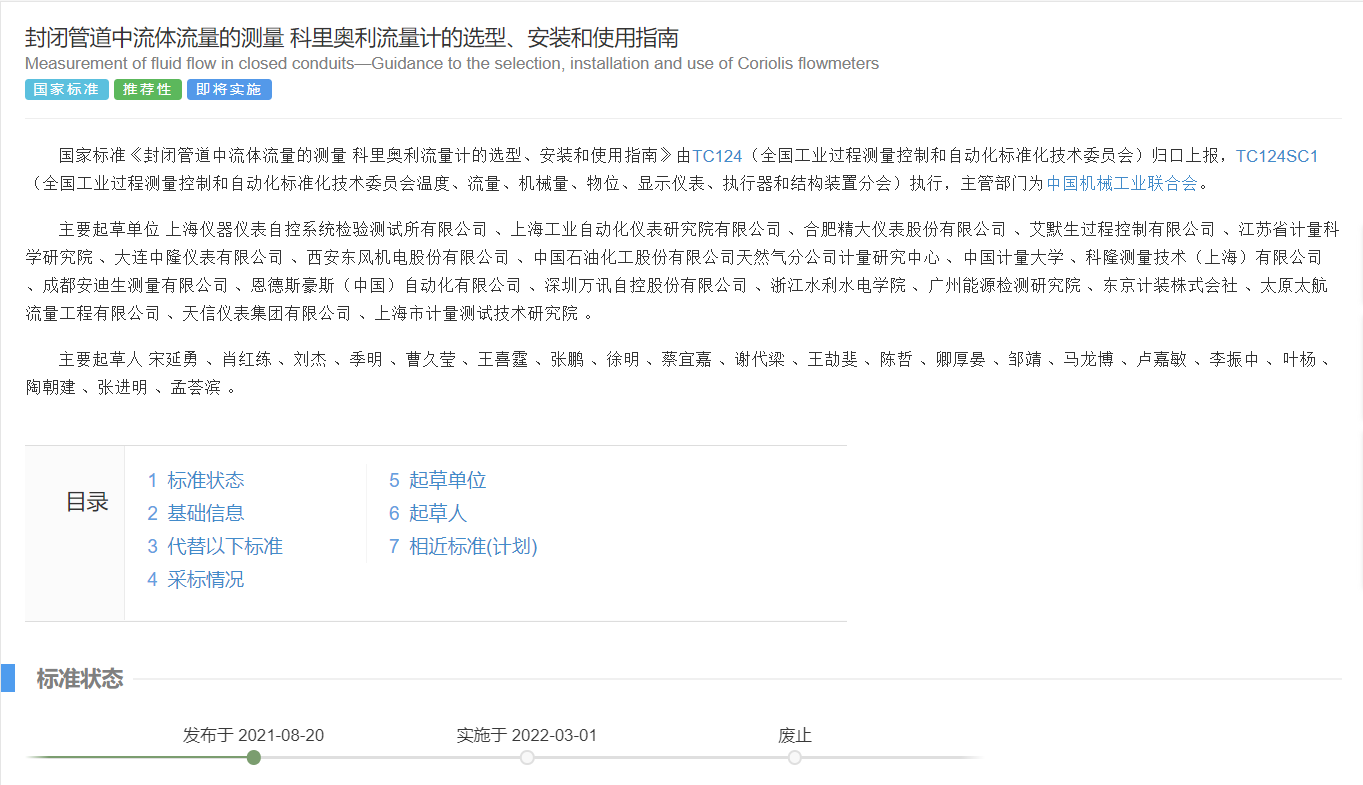Click the 目录 contents label

tap(87, 502)
